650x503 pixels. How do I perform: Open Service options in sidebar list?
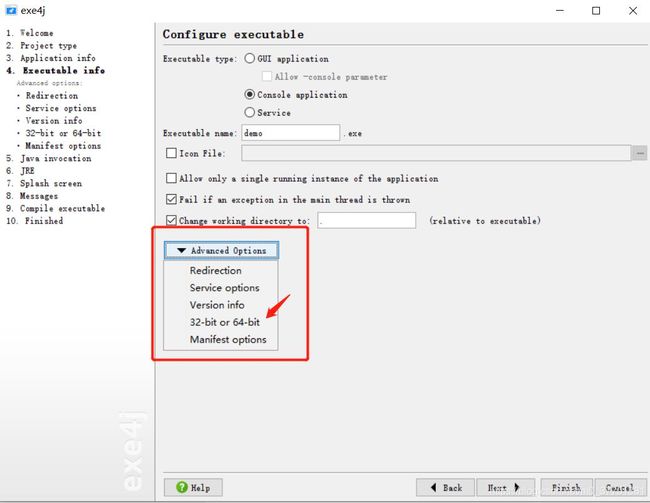61,108
